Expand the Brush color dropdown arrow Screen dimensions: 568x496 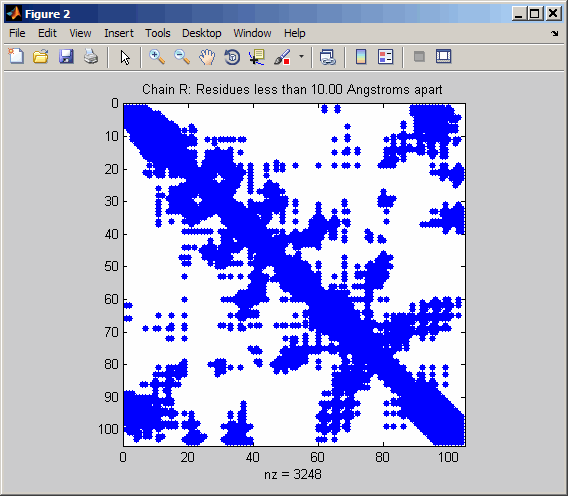(301, 57)
